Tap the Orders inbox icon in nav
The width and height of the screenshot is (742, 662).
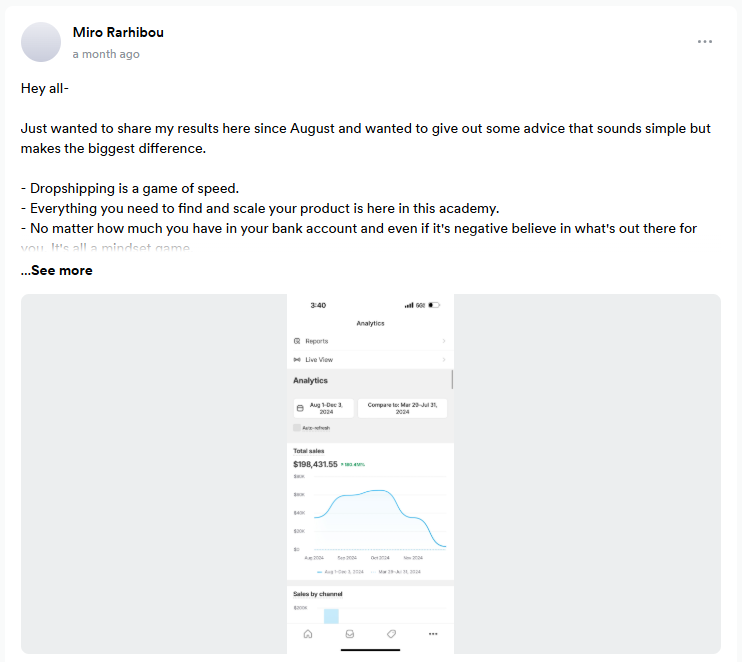[x=349, y=633]
